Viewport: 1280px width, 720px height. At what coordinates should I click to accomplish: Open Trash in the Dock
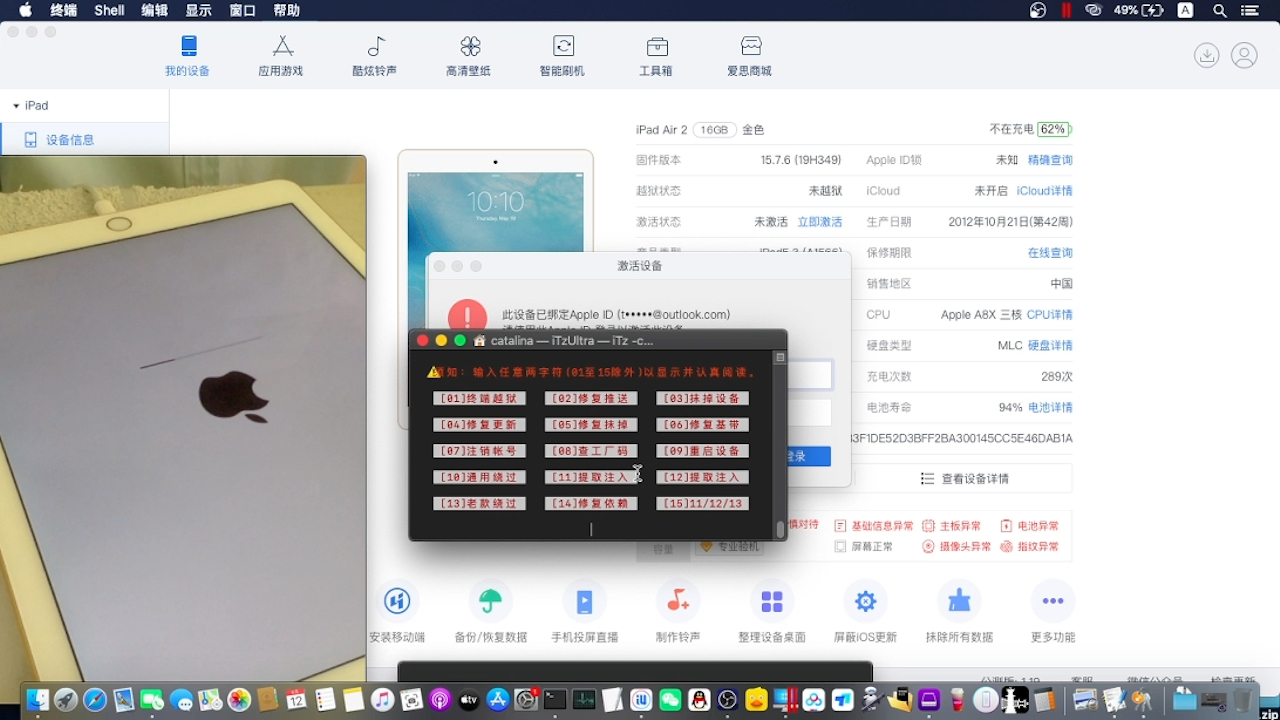pos(1243,699)
